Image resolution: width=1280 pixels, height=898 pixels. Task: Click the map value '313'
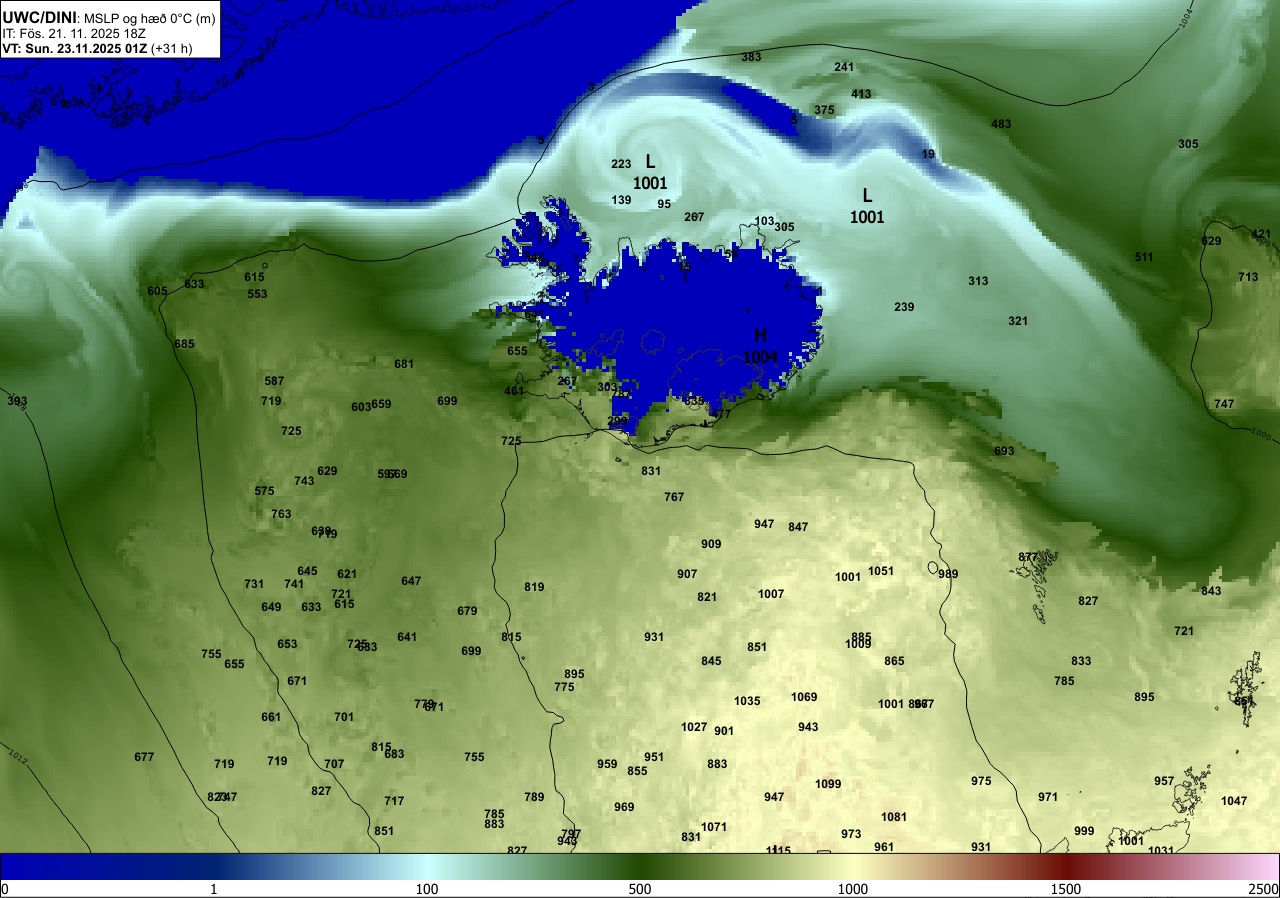pyautogui.click(x=978, y=281)
